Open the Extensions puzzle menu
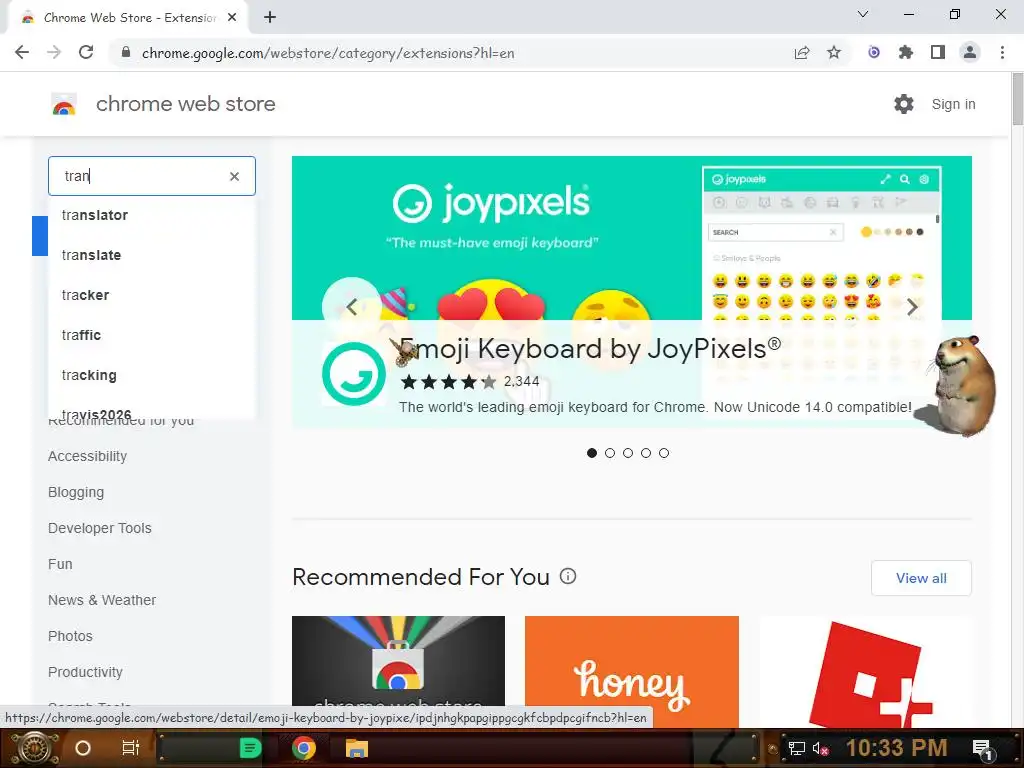1024x768 pixels. [906, 53]
